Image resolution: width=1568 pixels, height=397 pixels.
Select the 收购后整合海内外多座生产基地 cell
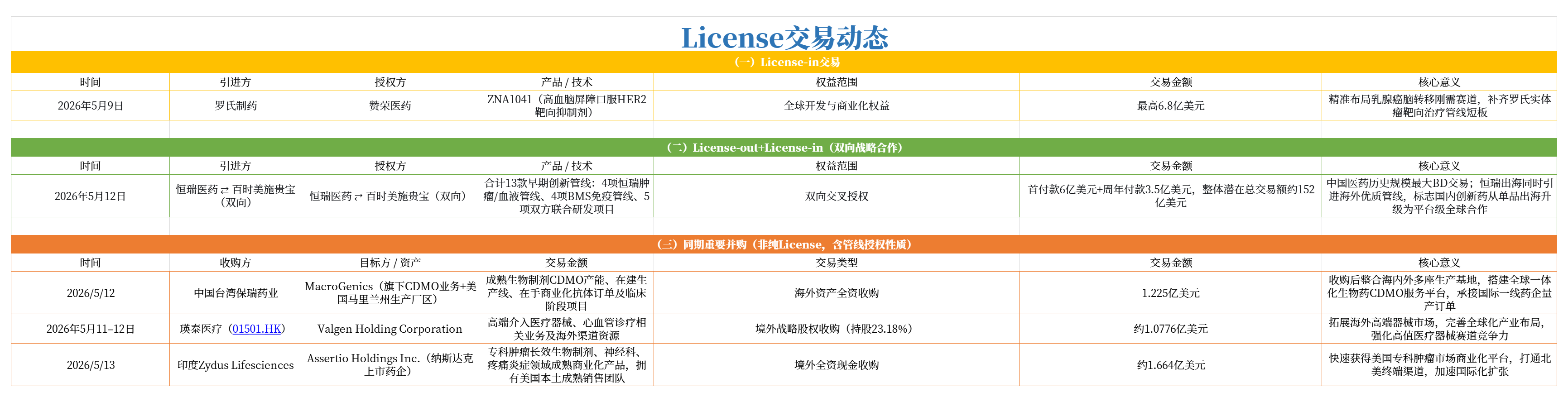tap(1439, 293)
